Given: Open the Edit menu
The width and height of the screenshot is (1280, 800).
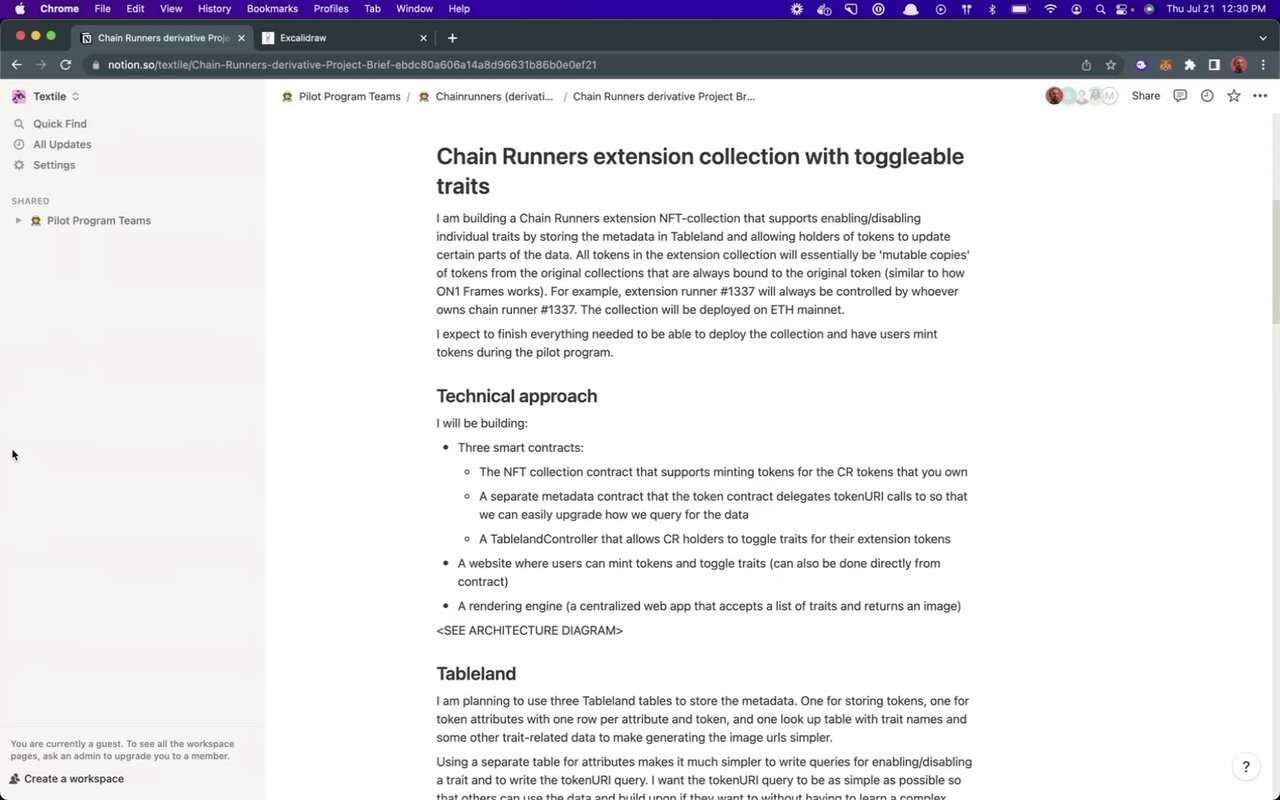Looking at the screenshot, I should [135, 9].
